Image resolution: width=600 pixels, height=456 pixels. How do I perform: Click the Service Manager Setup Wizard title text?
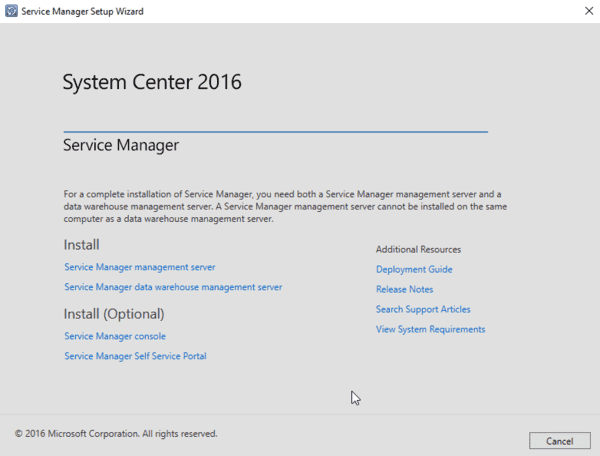[x=82, y=11]
